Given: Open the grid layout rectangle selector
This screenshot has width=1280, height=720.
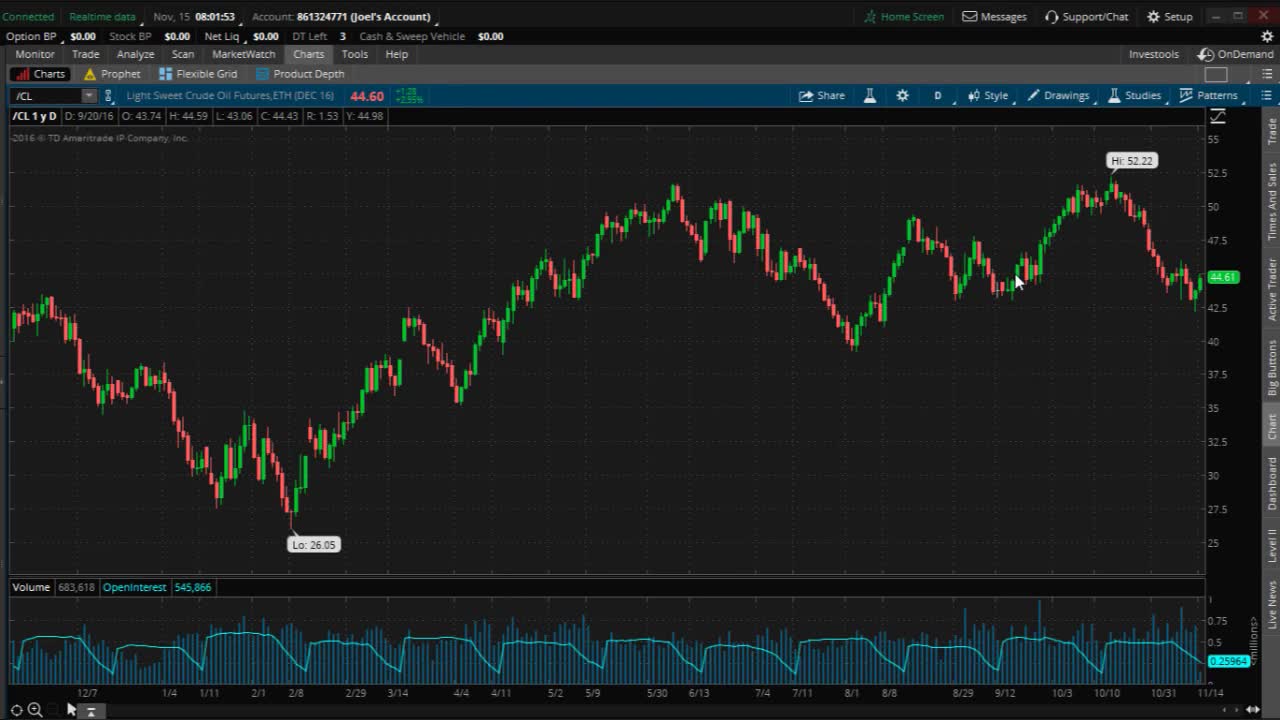Looking at the screenshot, I should click(x=1216, y=74).
